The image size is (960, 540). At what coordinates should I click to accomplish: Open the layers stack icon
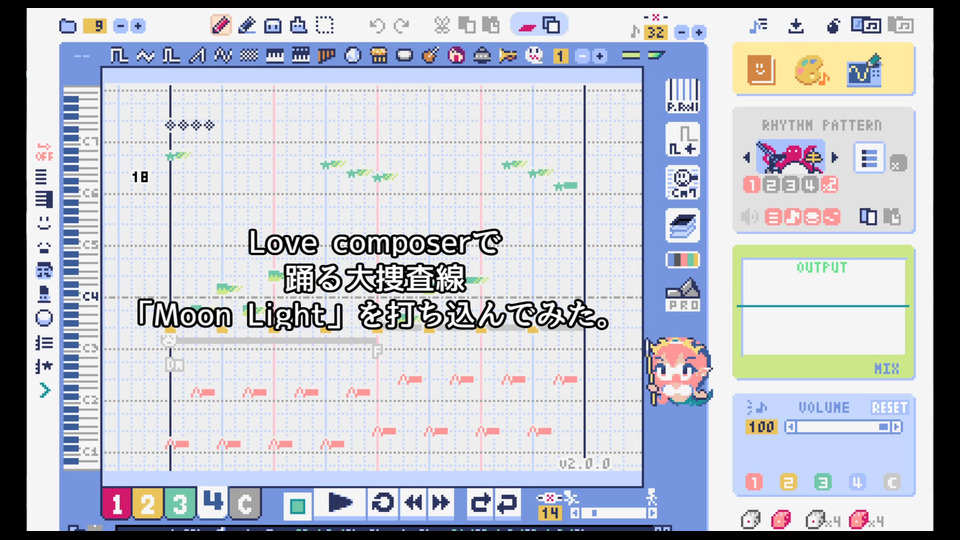[x=683, y=225]
